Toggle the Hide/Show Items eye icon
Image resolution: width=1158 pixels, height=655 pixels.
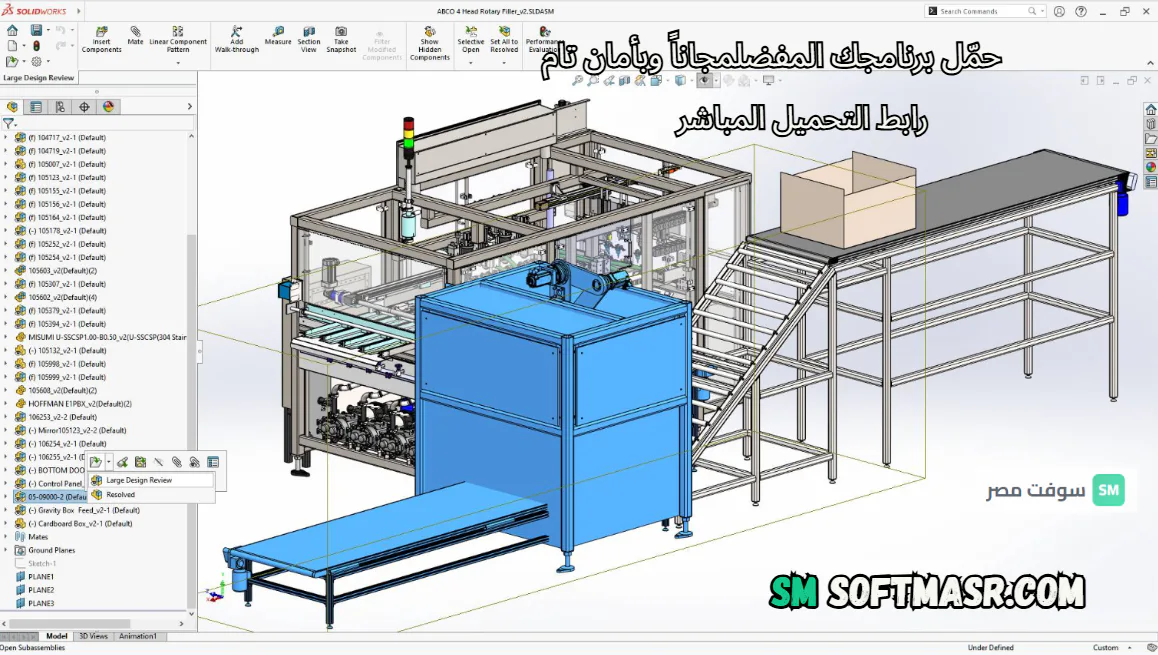(x=704, y=80)
